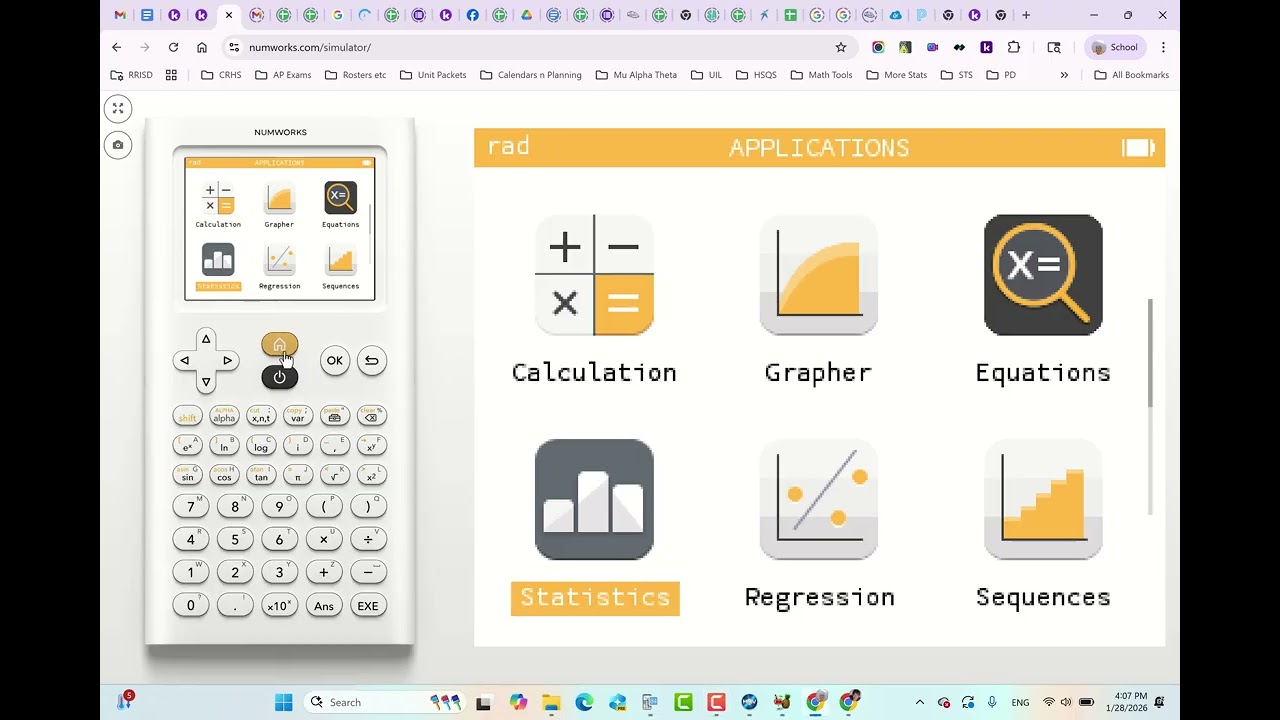The image size is (1280, 720).
Task: Show hidden system tray icons
Action: tap(919, 702)
